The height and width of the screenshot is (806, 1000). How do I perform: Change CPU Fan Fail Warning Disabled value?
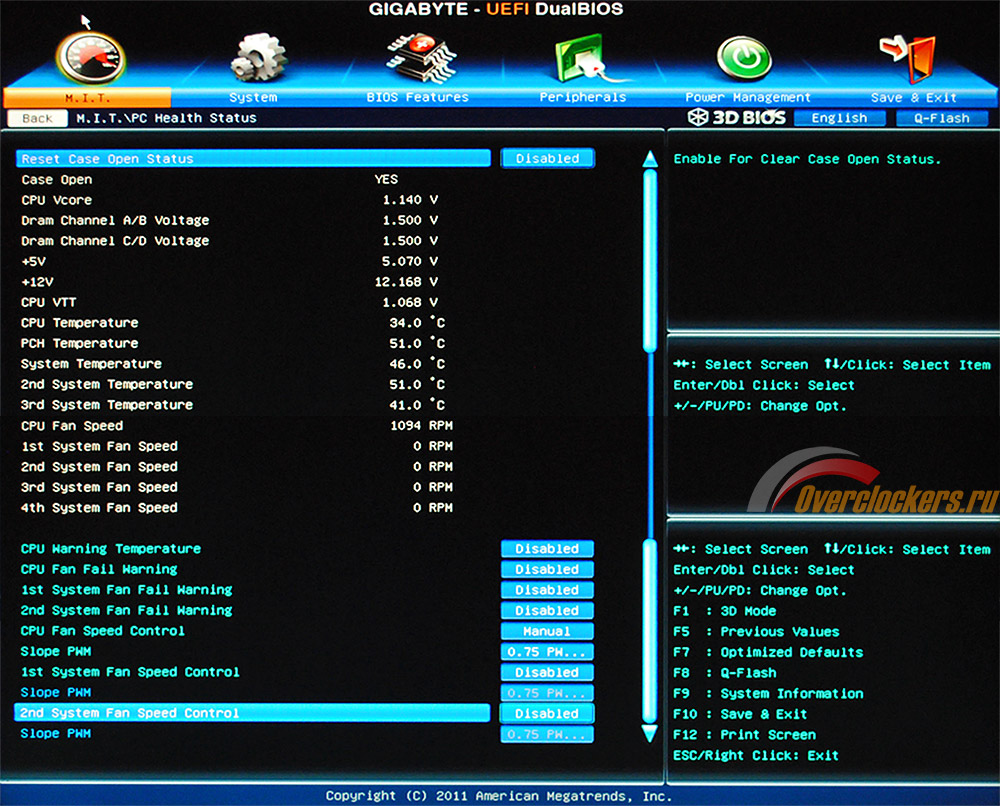[547, 569]
